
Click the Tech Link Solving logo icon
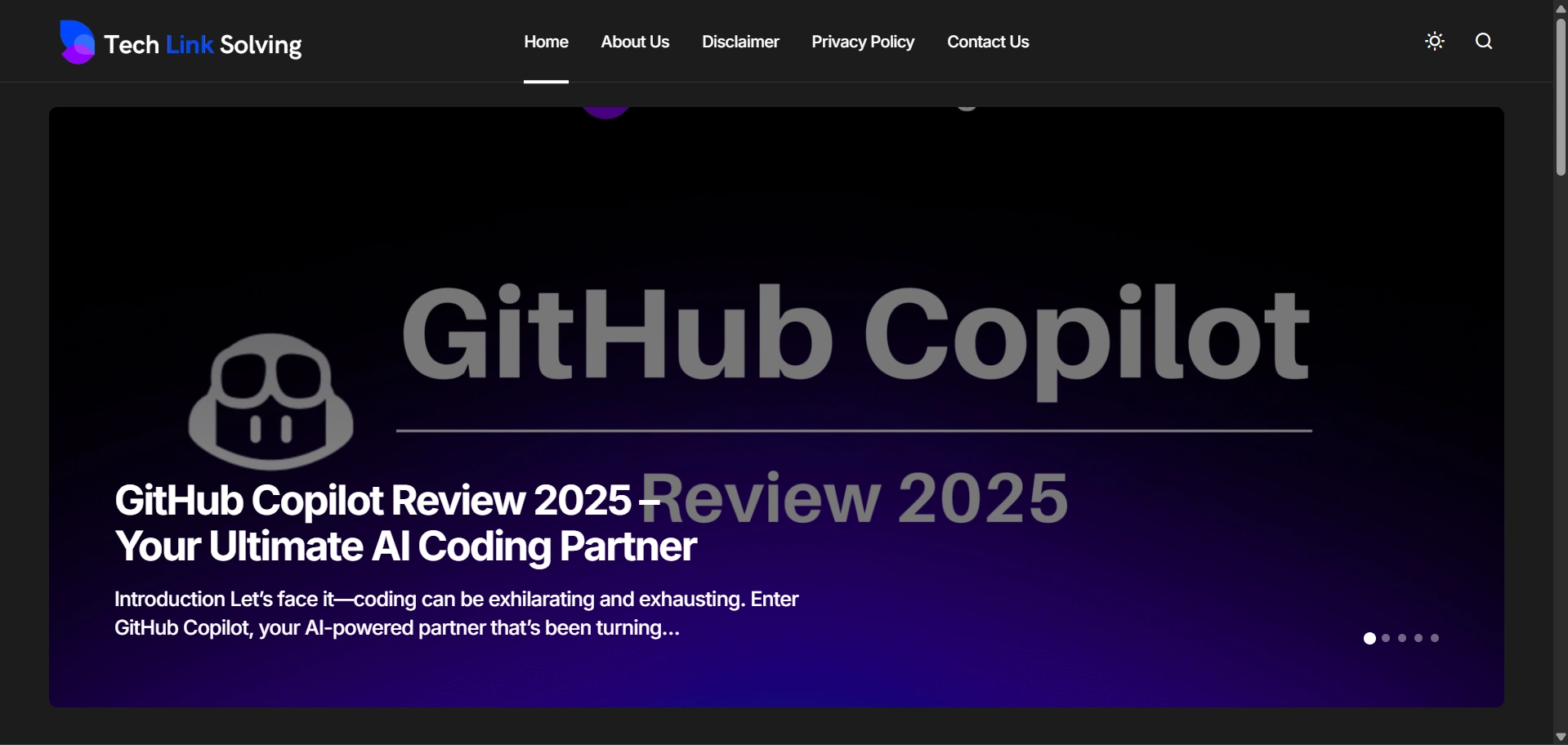click(x=77, y=42)
